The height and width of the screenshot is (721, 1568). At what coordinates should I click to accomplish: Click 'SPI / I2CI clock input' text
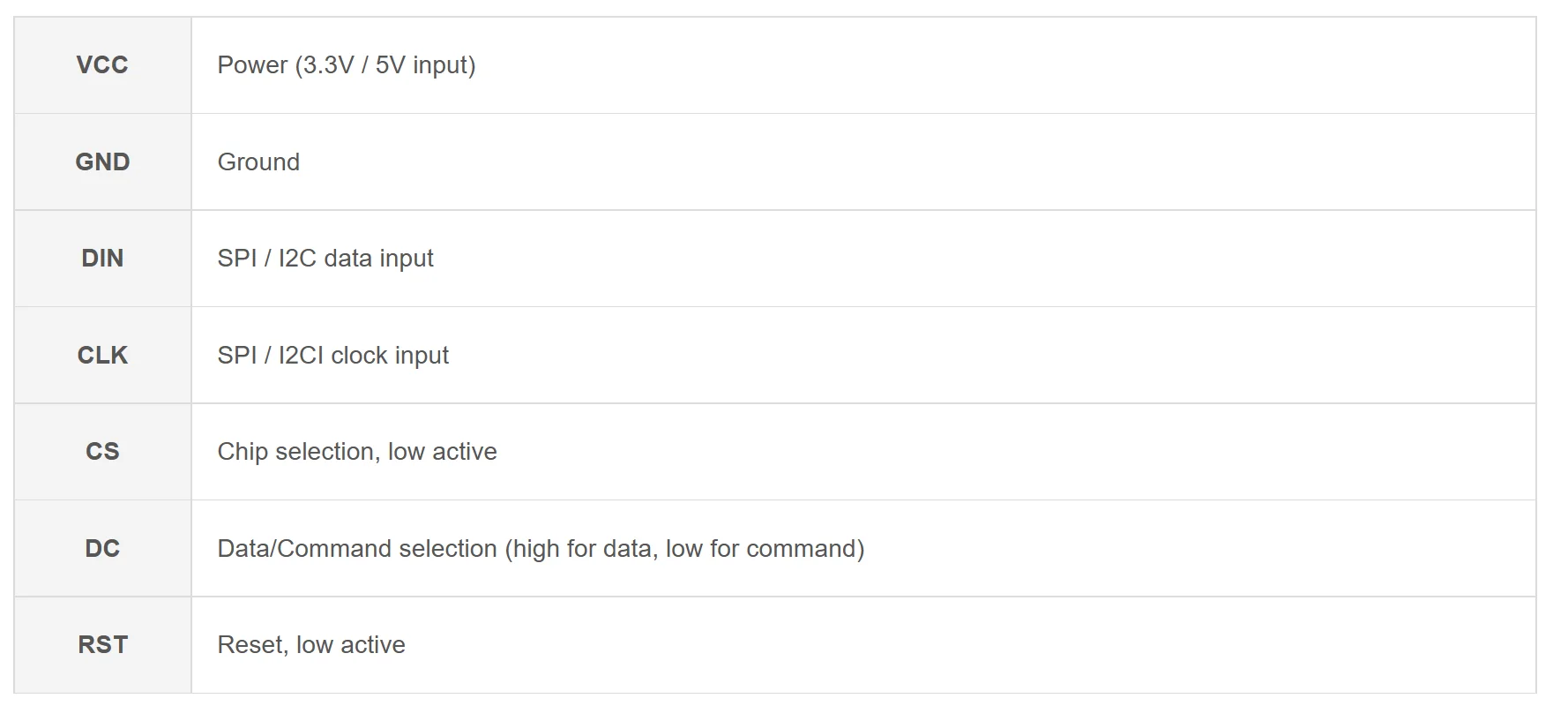(x=332, y=356)
